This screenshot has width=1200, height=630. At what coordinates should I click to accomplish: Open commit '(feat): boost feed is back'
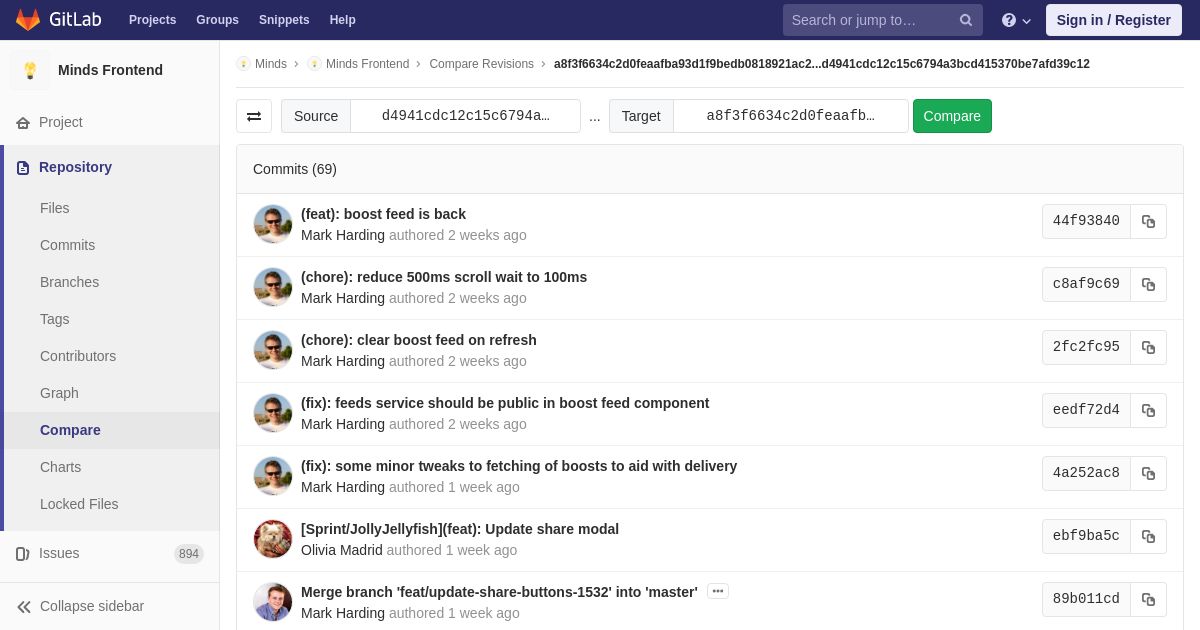click(x=383, y=214)
